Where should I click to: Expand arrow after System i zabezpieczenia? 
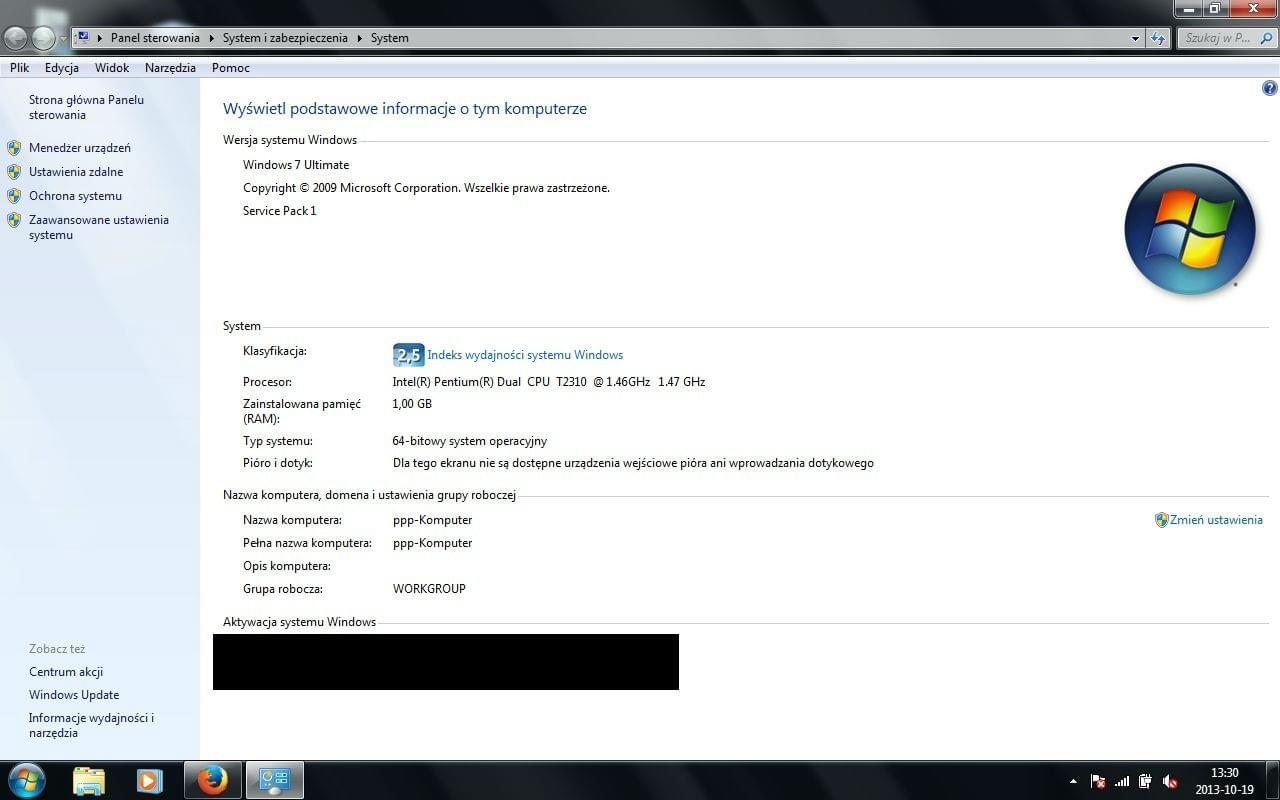click(x=359, y=38)
